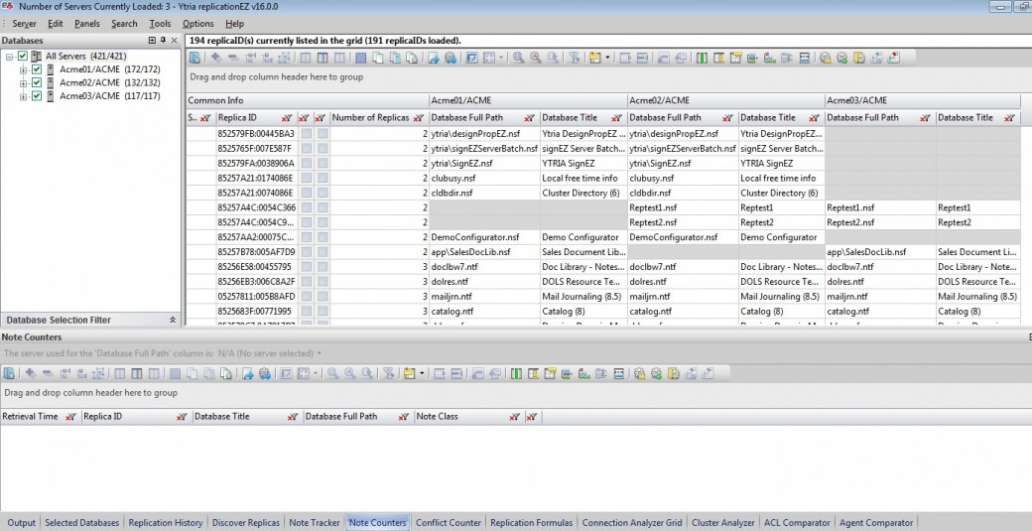Click the plus icon in Note Counters toolbar
Viewport: 1032px width, 531px height.
(x=30, y=373)
